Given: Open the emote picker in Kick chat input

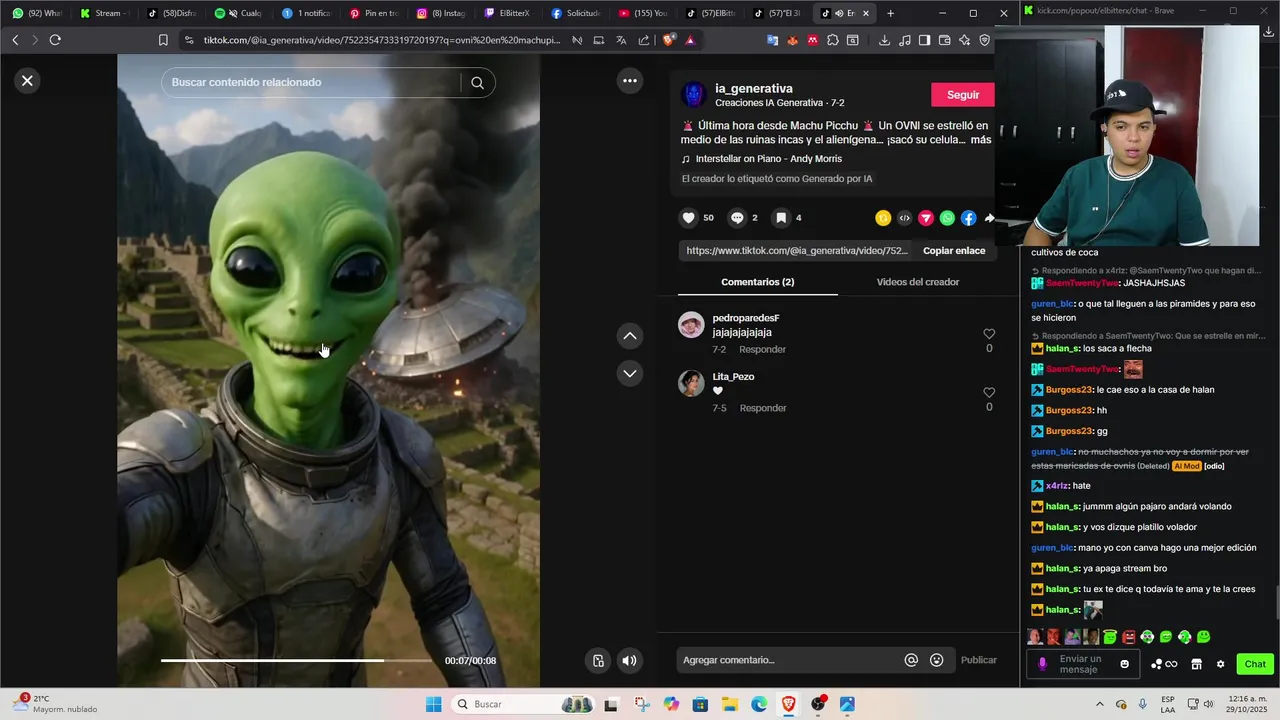Looking at the screenshot, I should pyautogui.click(x=1125, y=664).
